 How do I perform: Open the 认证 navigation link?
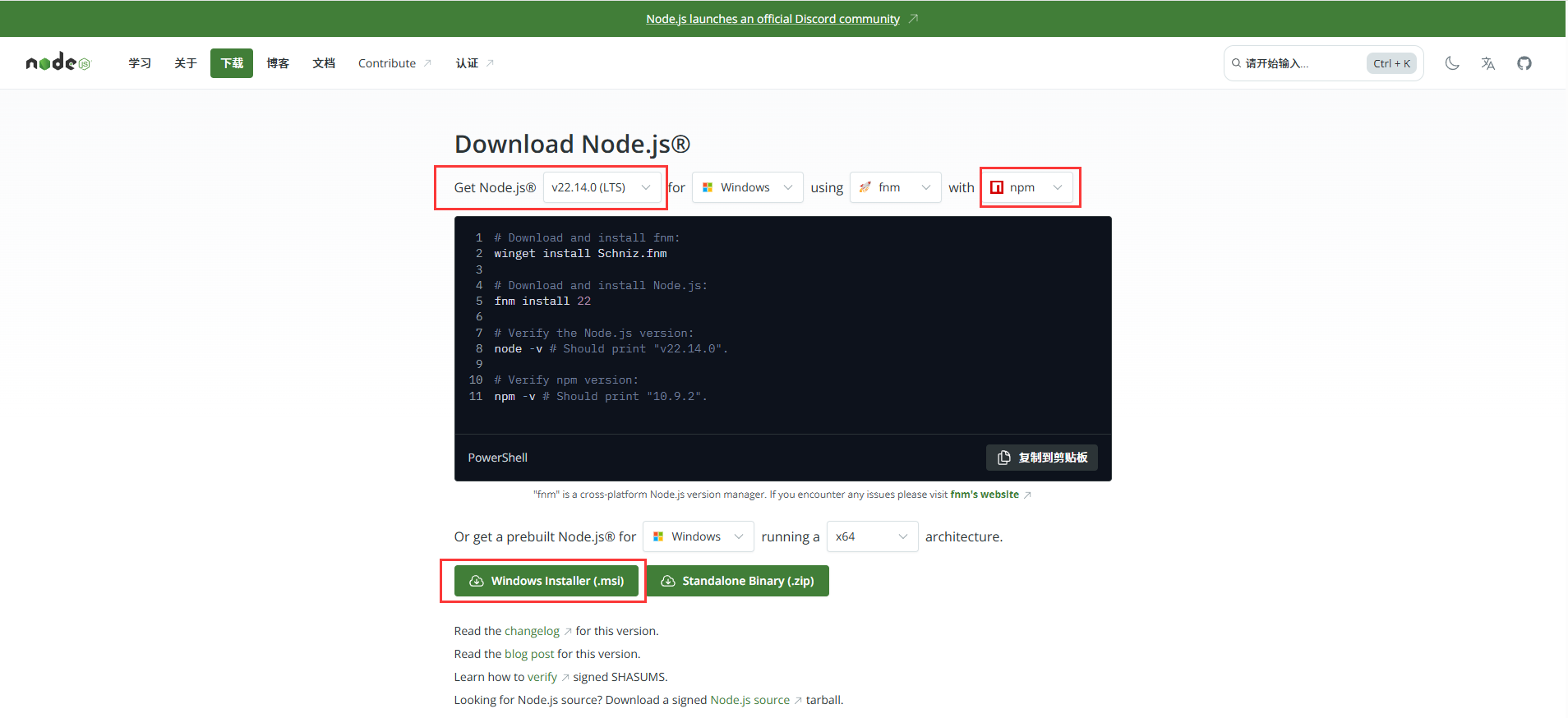pos(474,63)
